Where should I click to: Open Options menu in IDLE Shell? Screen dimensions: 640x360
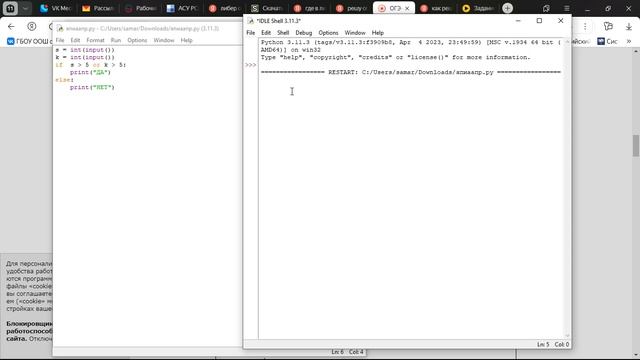[x=328, y=33]
